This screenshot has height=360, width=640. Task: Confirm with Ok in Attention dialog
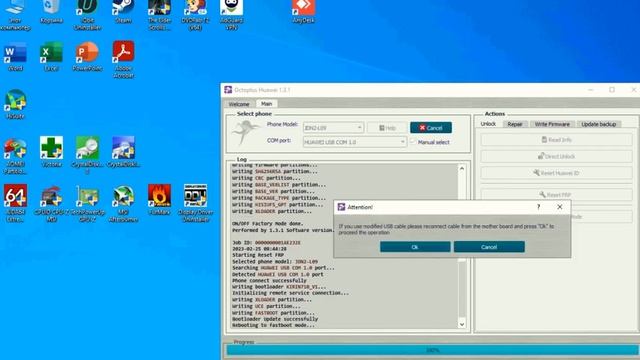(x=415, y=247)
